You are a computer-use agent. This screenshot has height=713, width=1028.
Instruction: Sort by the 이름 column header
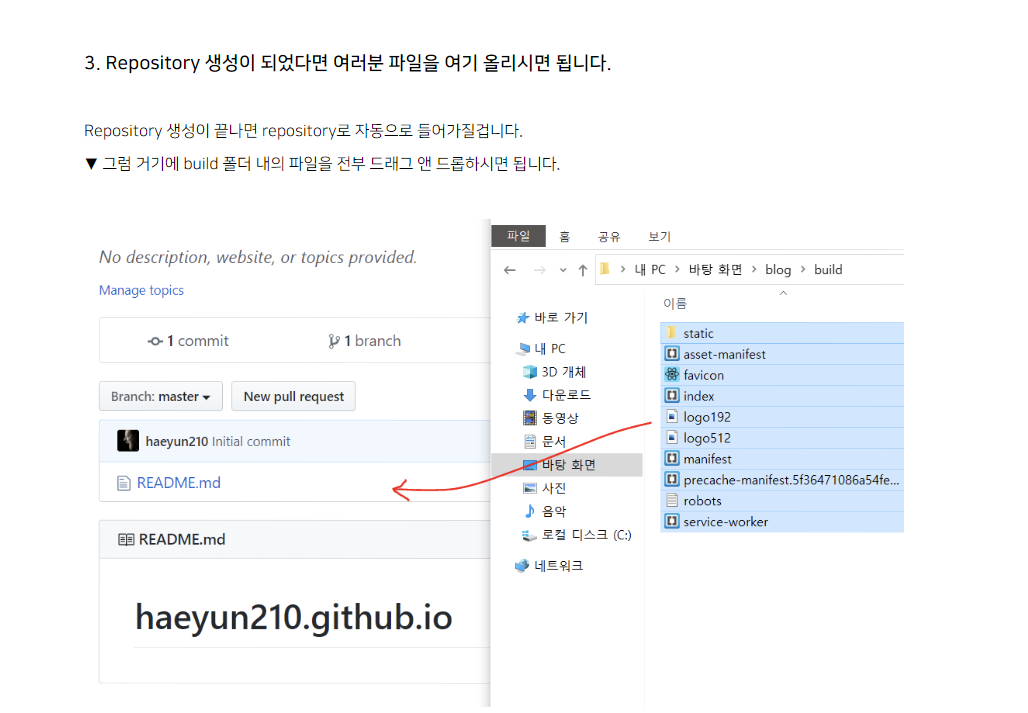675,303
